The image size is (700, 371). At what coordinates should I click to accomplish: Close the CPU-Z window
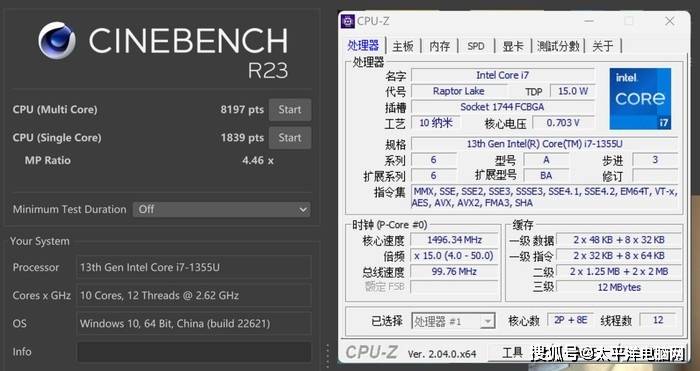pos(670,21)
